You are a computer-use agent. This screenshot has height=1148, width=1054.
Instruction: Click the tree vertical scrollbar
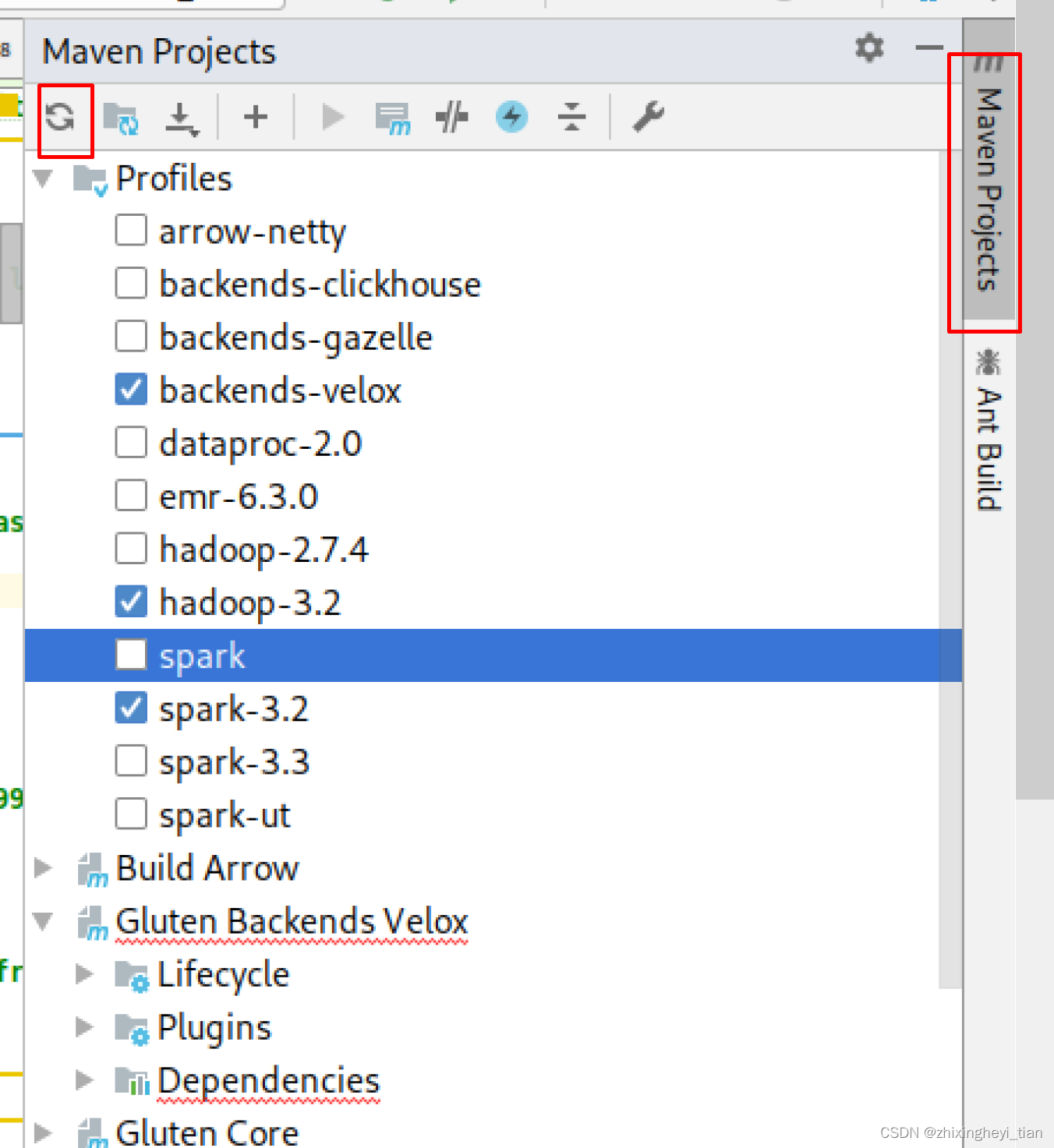[950, 569]
